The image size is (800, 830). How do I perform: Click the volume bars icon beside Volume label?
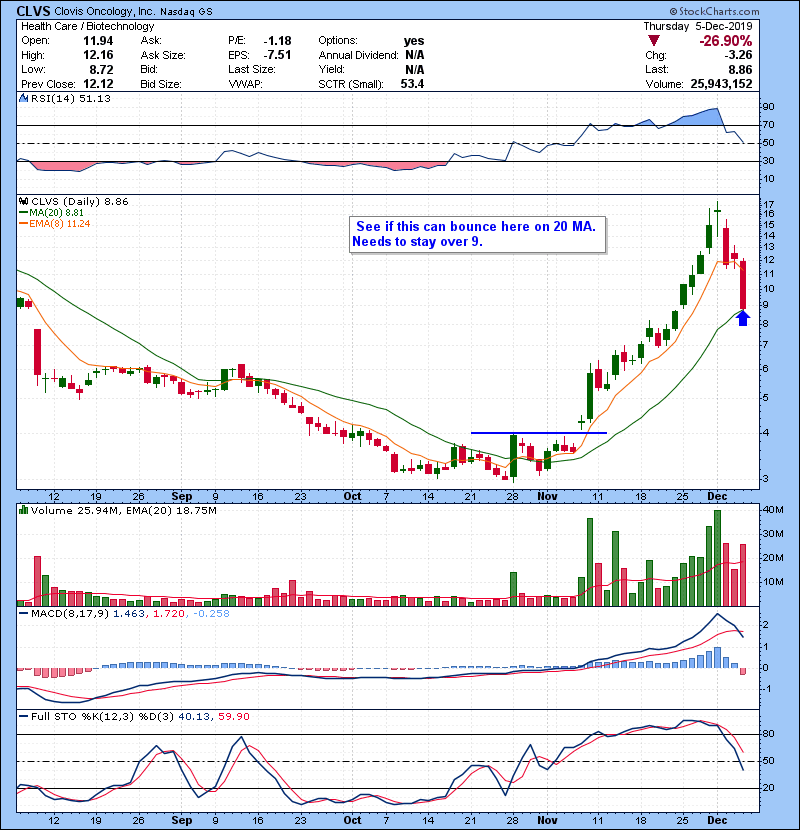pyautogui.click(x=23, y=510)
